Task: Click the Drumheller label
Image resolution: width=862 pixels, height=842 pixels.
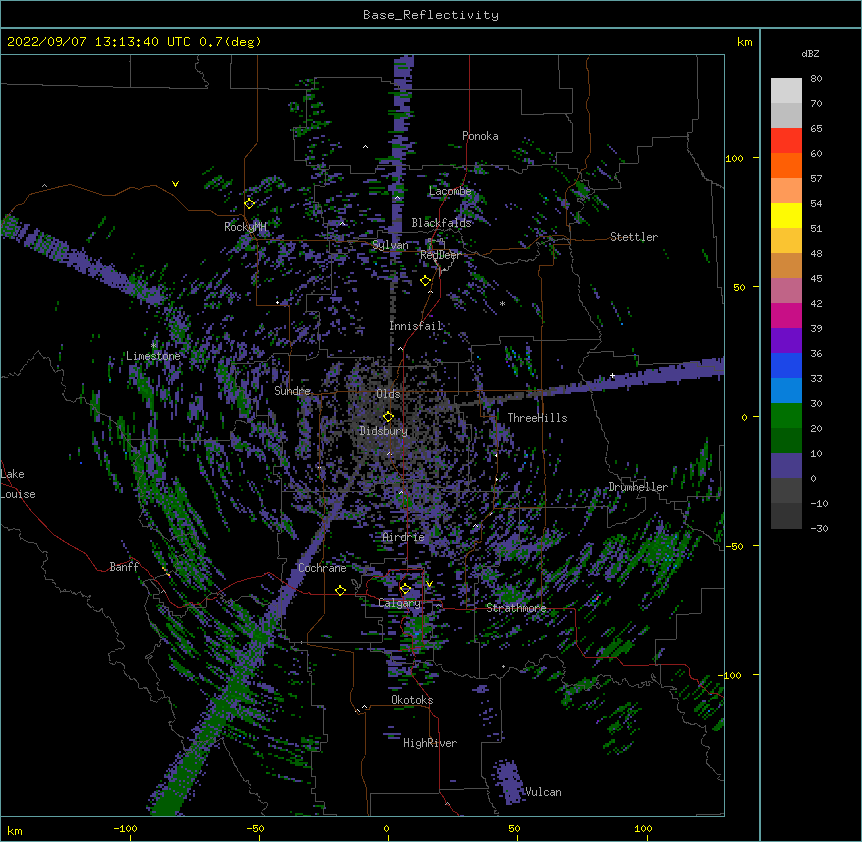Action: point(638,487)
